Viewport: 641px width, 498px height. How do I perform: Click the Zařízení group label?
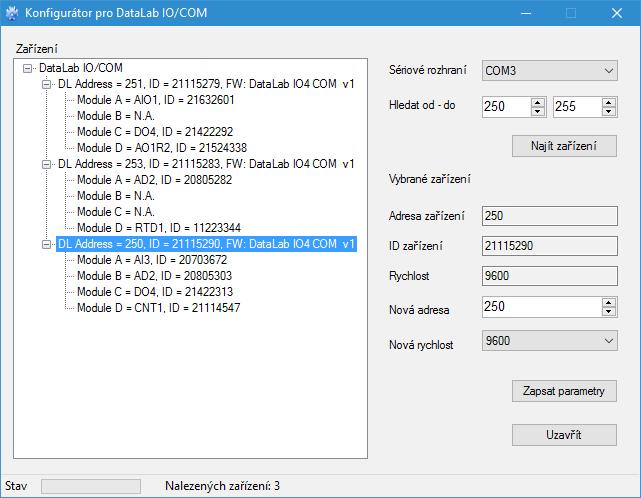36,49
